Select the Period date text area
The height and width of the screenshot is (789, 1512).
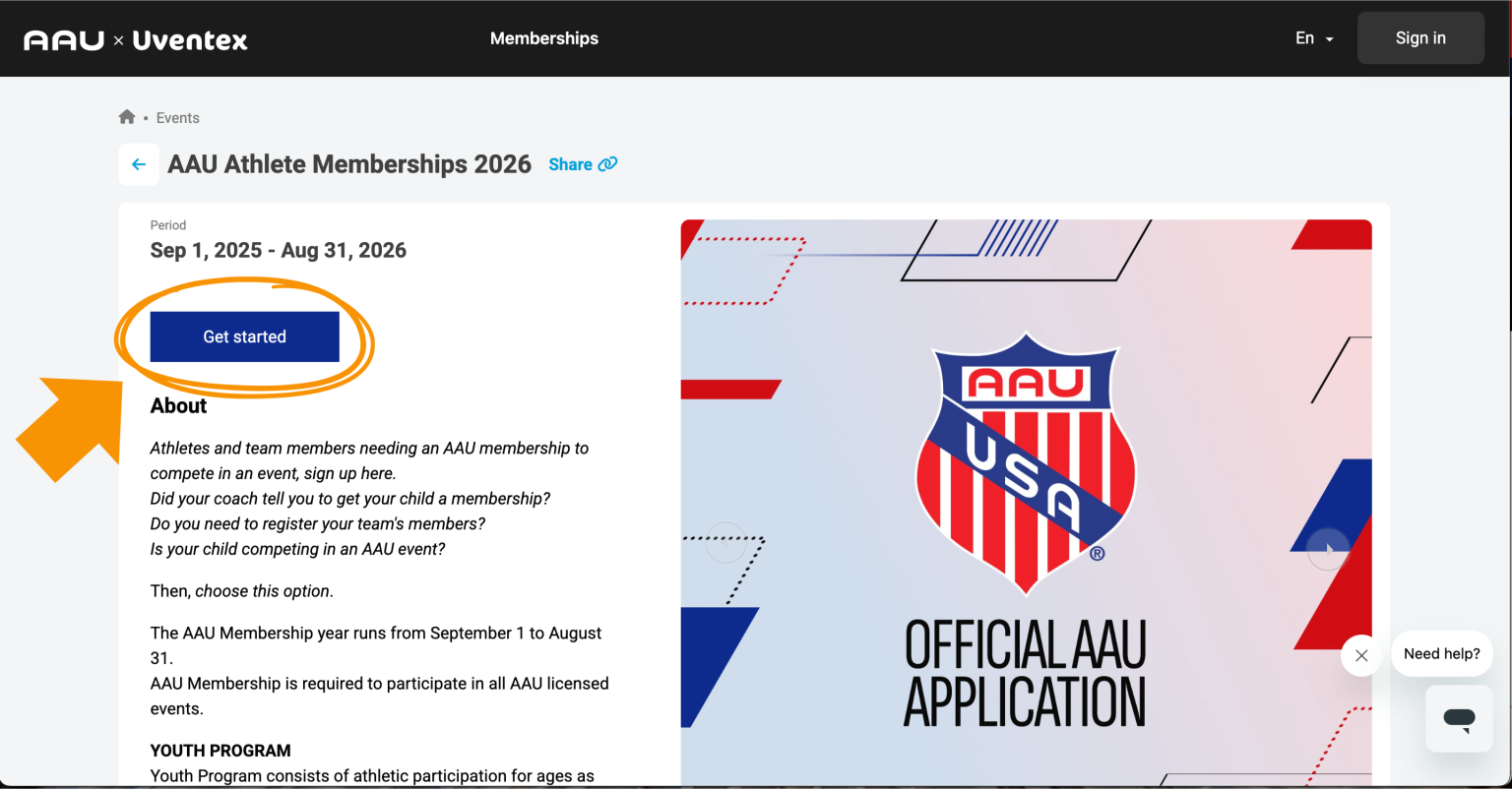coord(278,249)
